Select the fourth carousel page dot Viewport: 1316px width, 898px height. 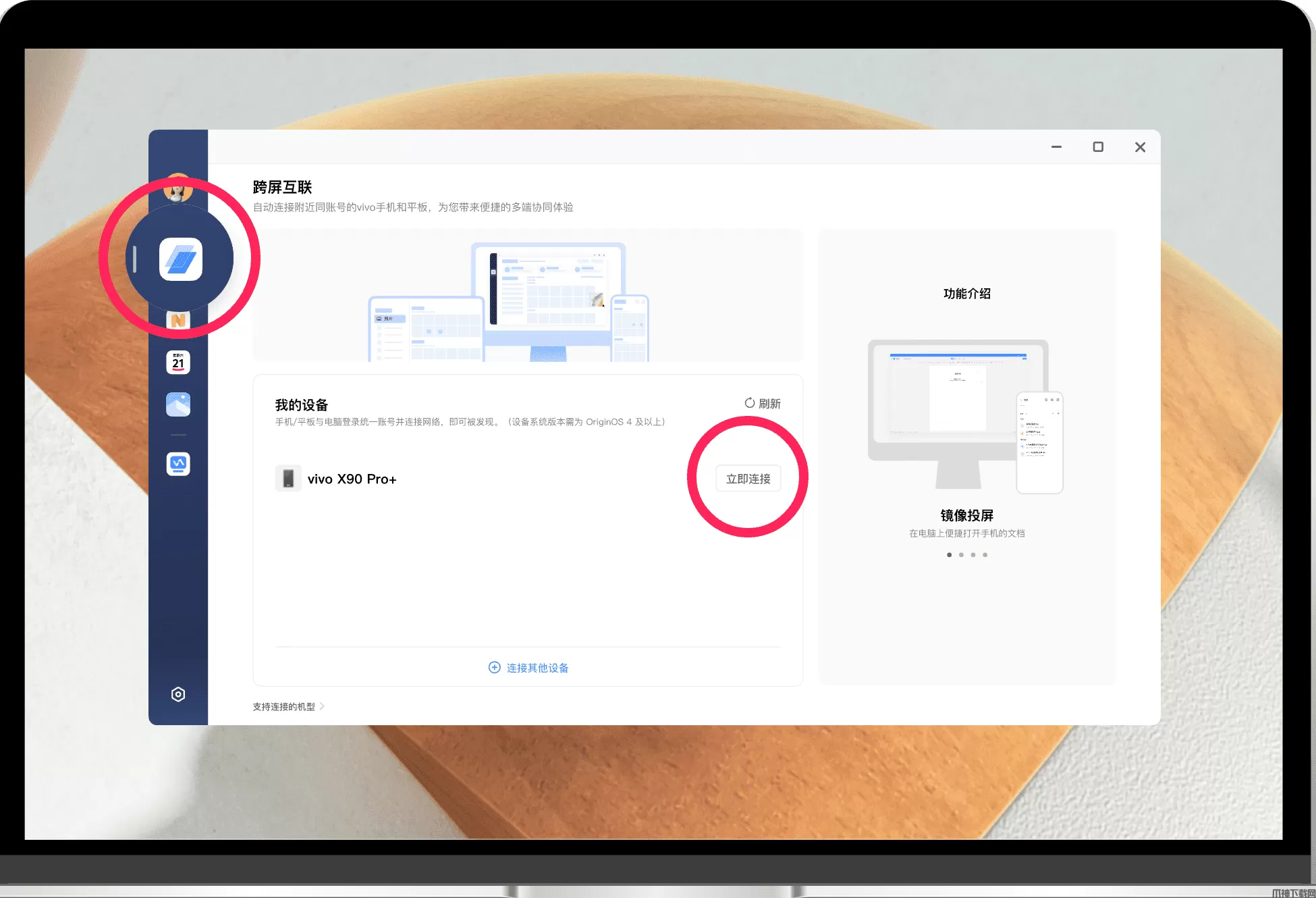click(x=985, y=555)
